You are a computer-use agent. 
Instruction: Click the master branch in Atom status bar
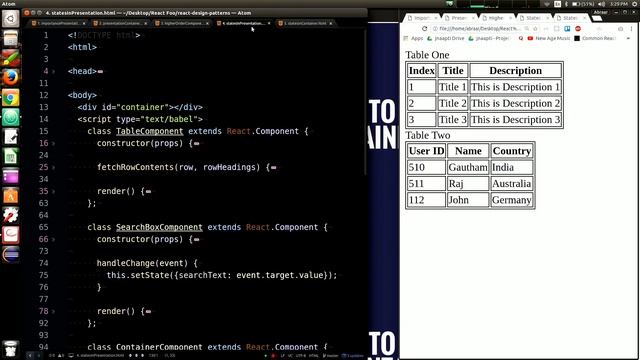tap(330, 356)
